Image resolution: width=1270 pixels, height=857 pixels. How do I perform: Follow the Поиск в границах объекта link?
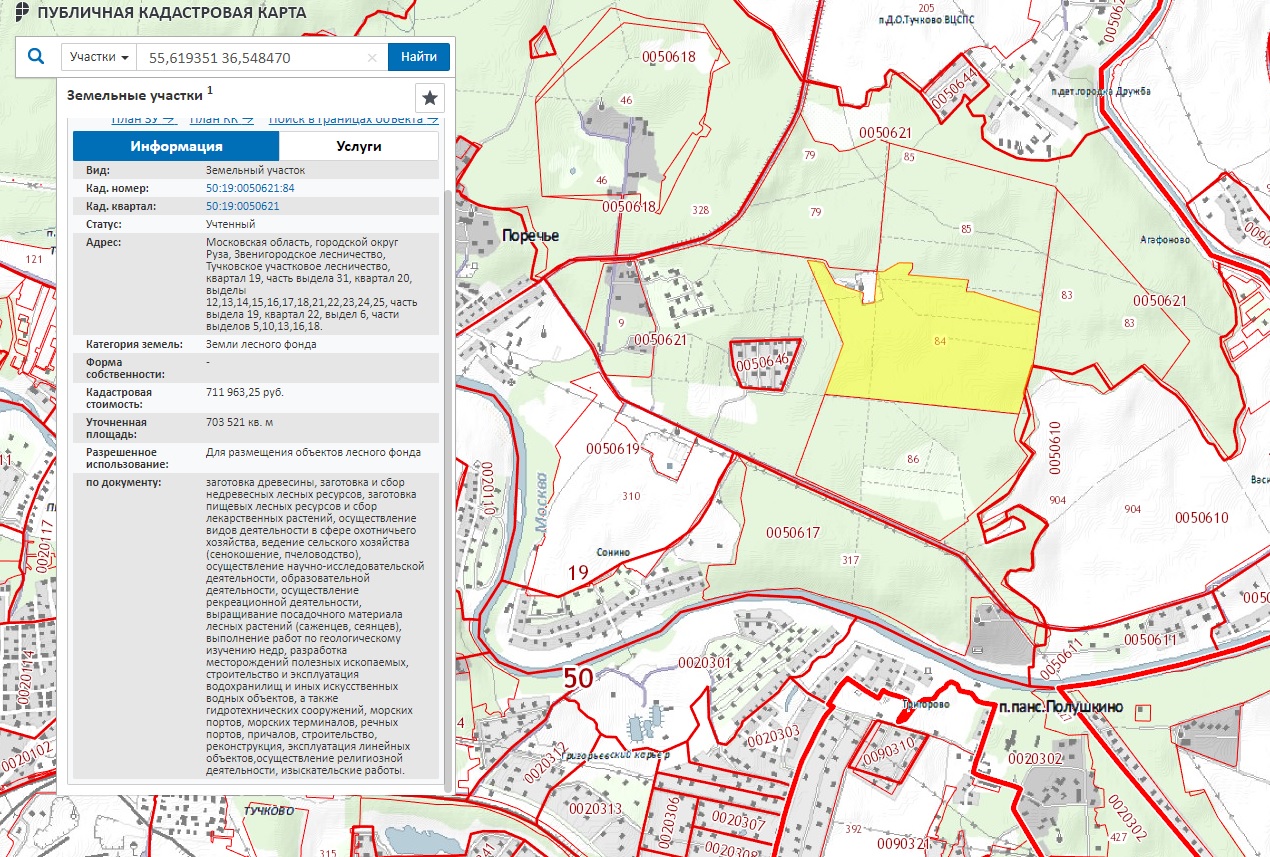(353, 120)
